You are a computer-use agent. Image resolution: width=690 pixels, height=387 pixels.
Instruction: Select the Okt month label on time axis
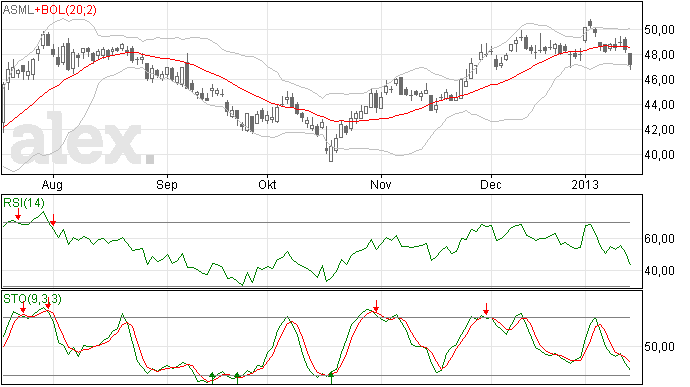267,184
